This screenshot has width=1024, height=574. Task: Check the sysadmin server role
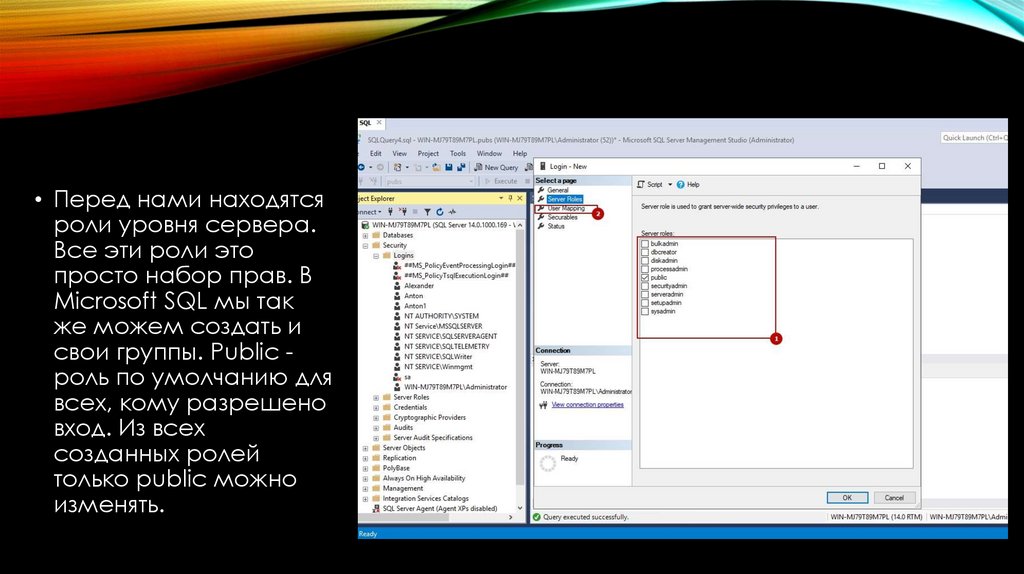point(645,311)
